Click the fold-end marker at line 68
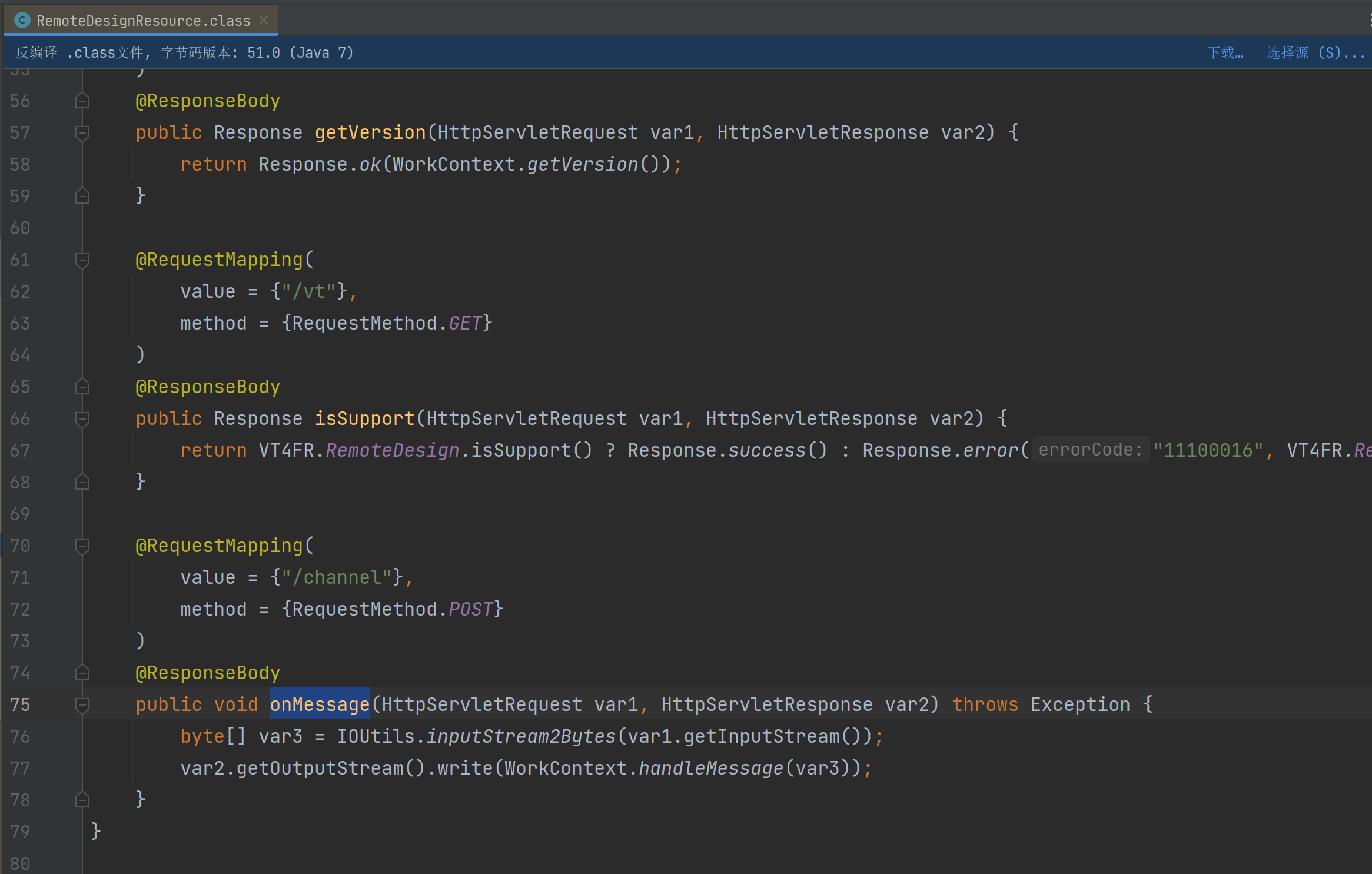 coord(82,482)
